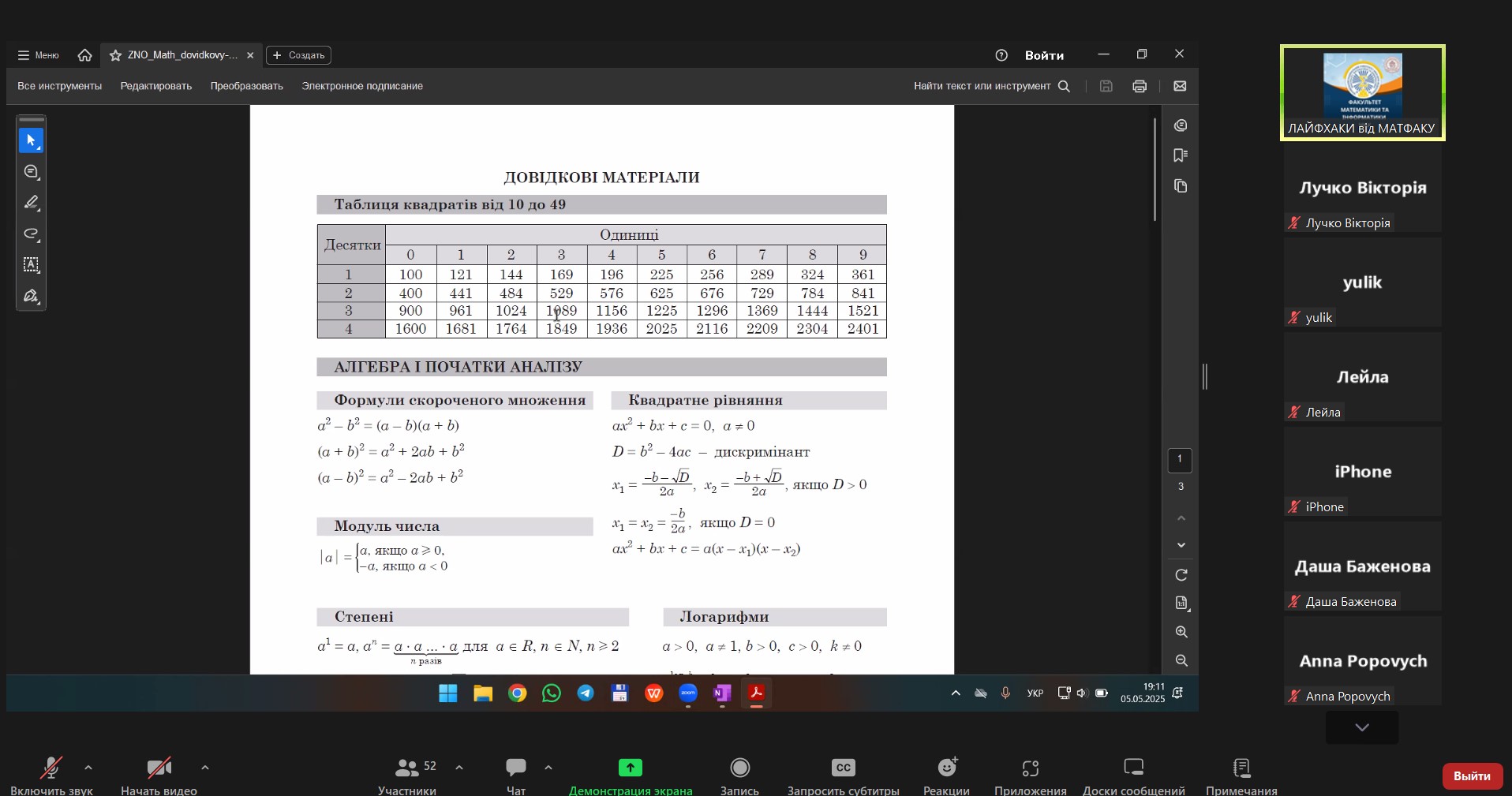Click the Найти текст или инструмент search field

point(992,86)
